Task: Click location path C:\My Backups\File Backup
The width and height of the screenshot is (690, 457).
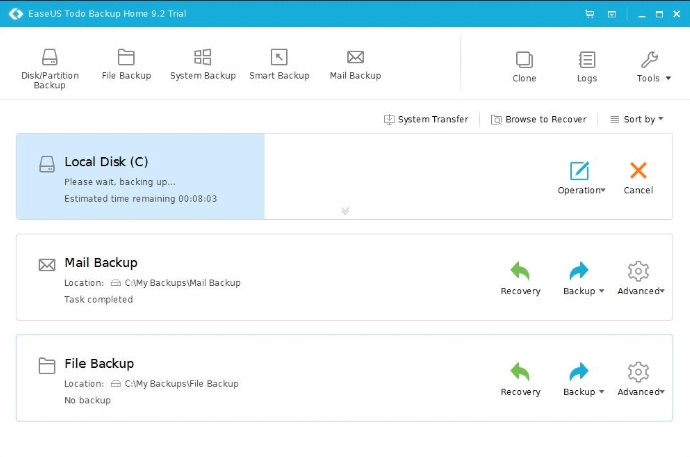Action: click(x=181, y=384)
